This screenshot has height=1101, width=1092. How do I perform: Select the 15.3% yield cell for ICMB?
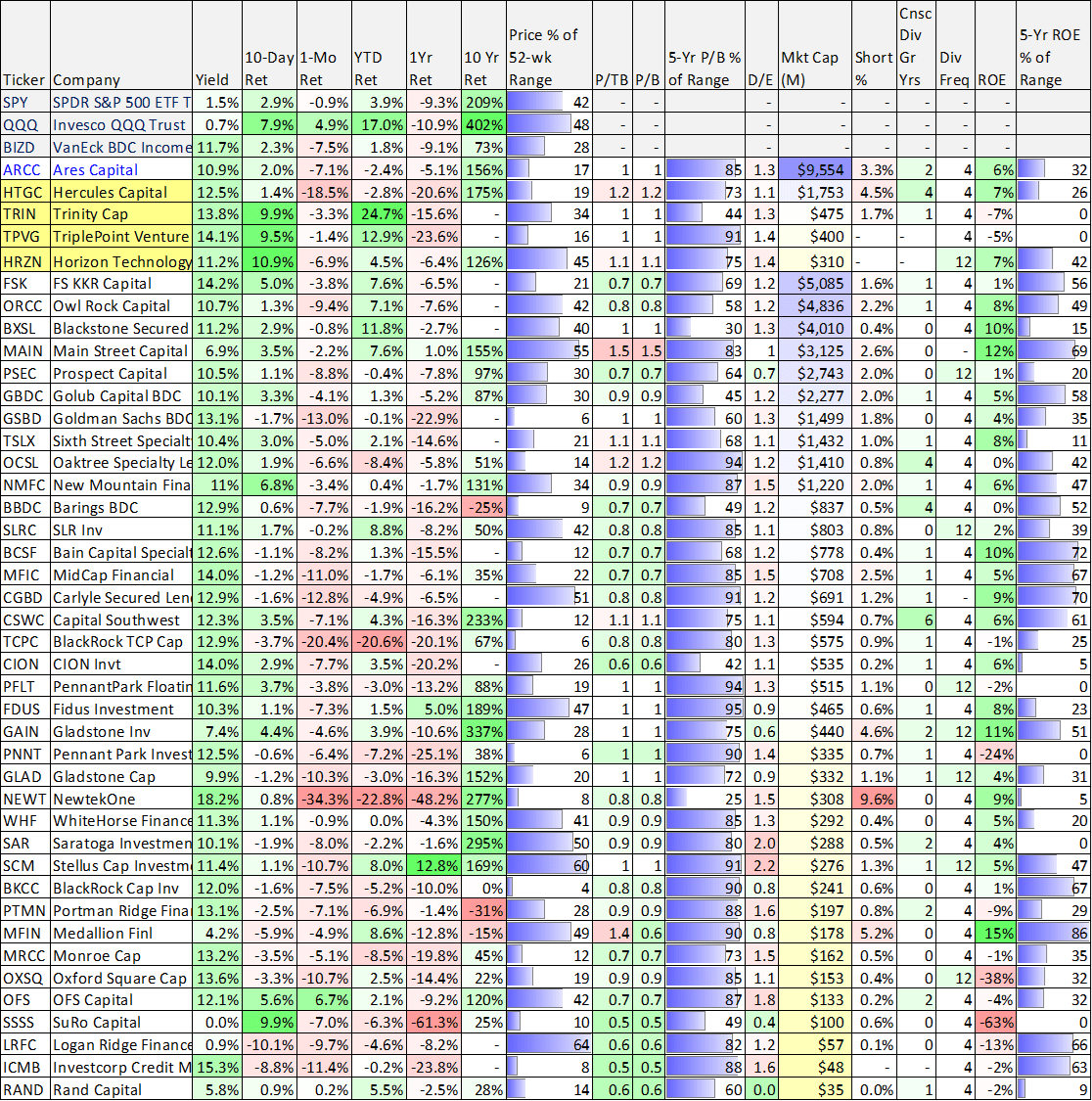pos(217,1068)
